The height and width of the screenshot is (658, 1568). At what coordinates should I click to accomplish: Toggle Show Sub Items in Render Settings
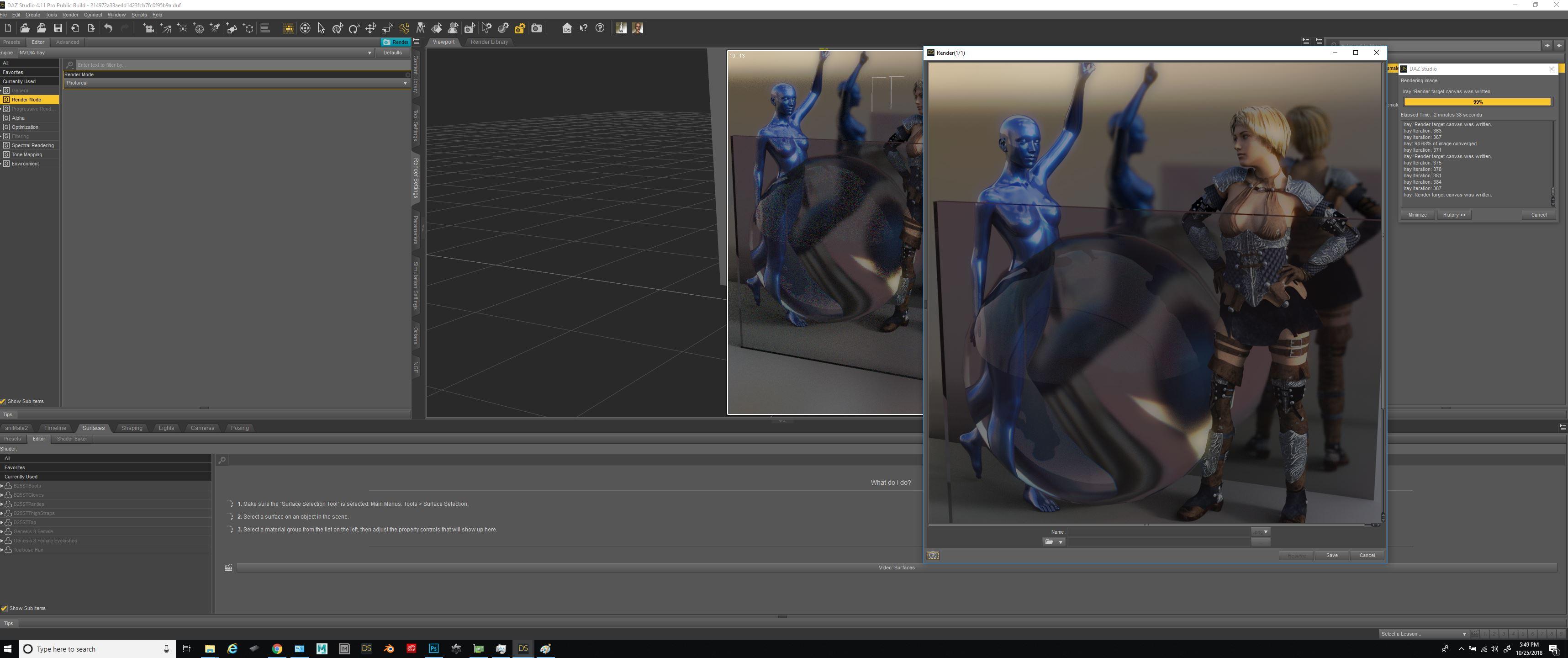coord(4,402)
